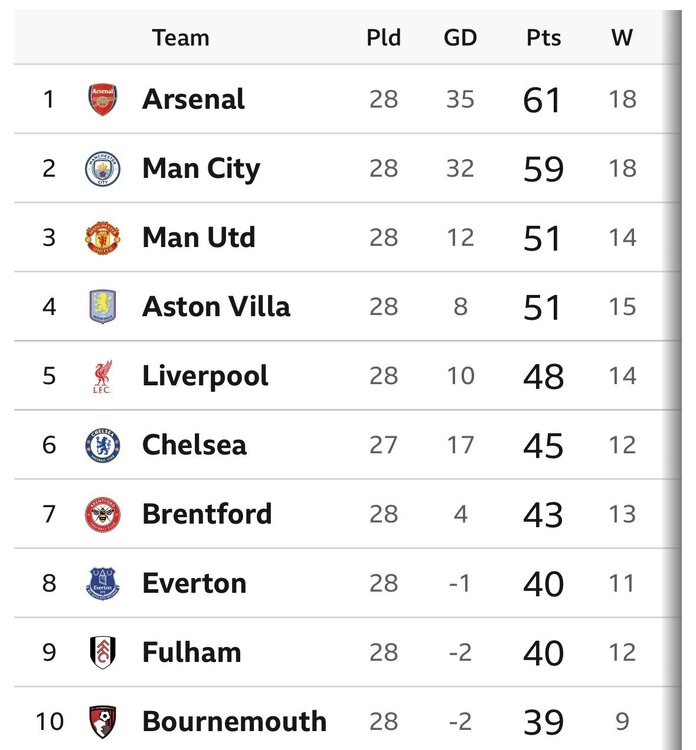Open the Liverpool team page

[205, 376]
